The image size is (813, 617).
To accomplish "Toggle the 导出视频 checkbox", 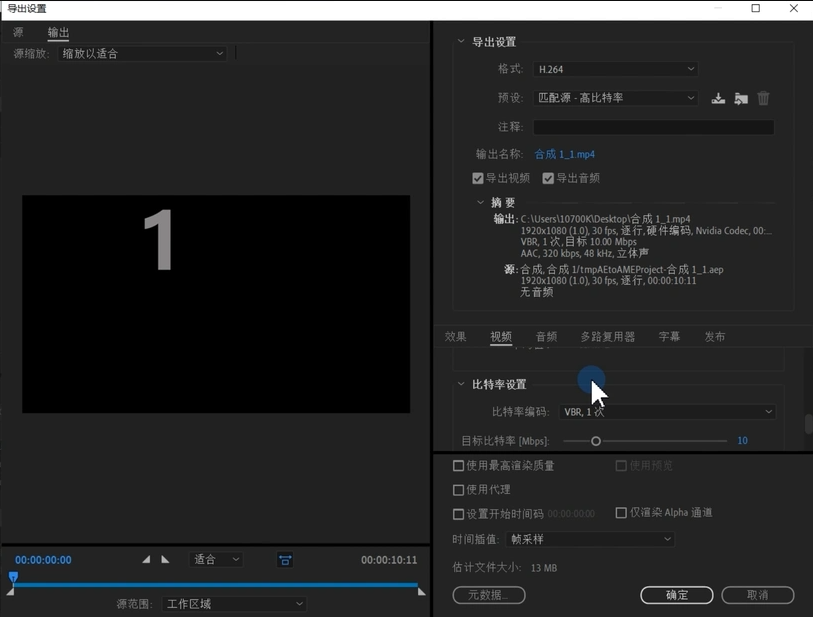I will (478, 178).
